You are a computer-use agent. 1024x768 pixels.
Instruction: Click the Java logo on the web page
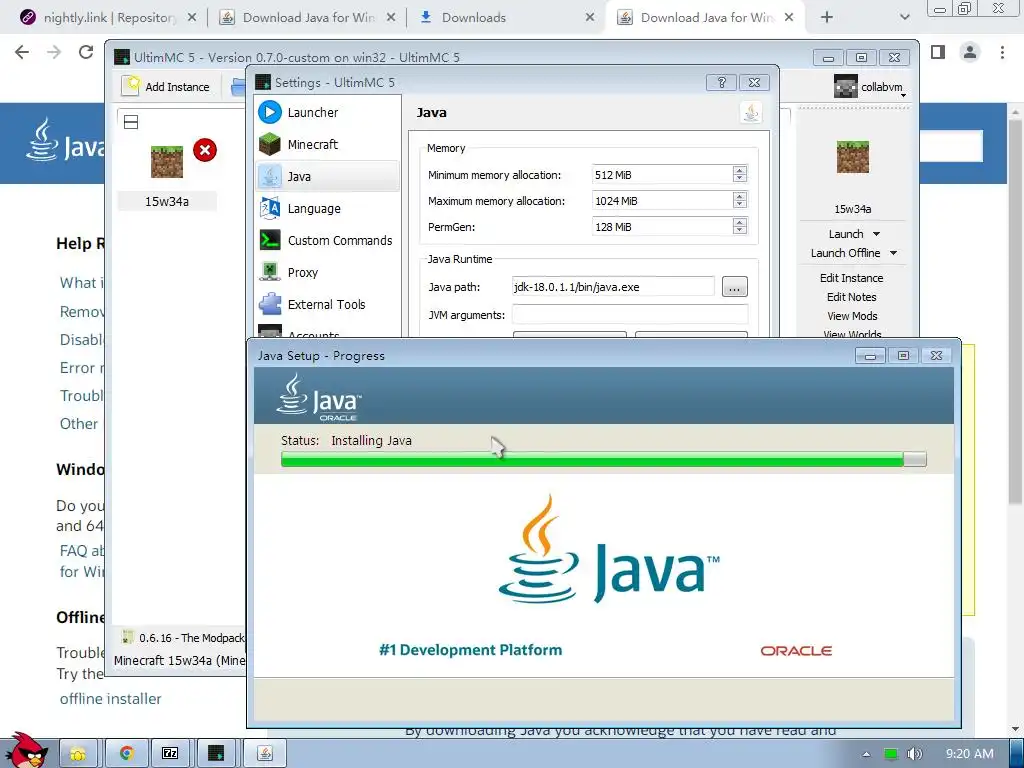[65, 140]
